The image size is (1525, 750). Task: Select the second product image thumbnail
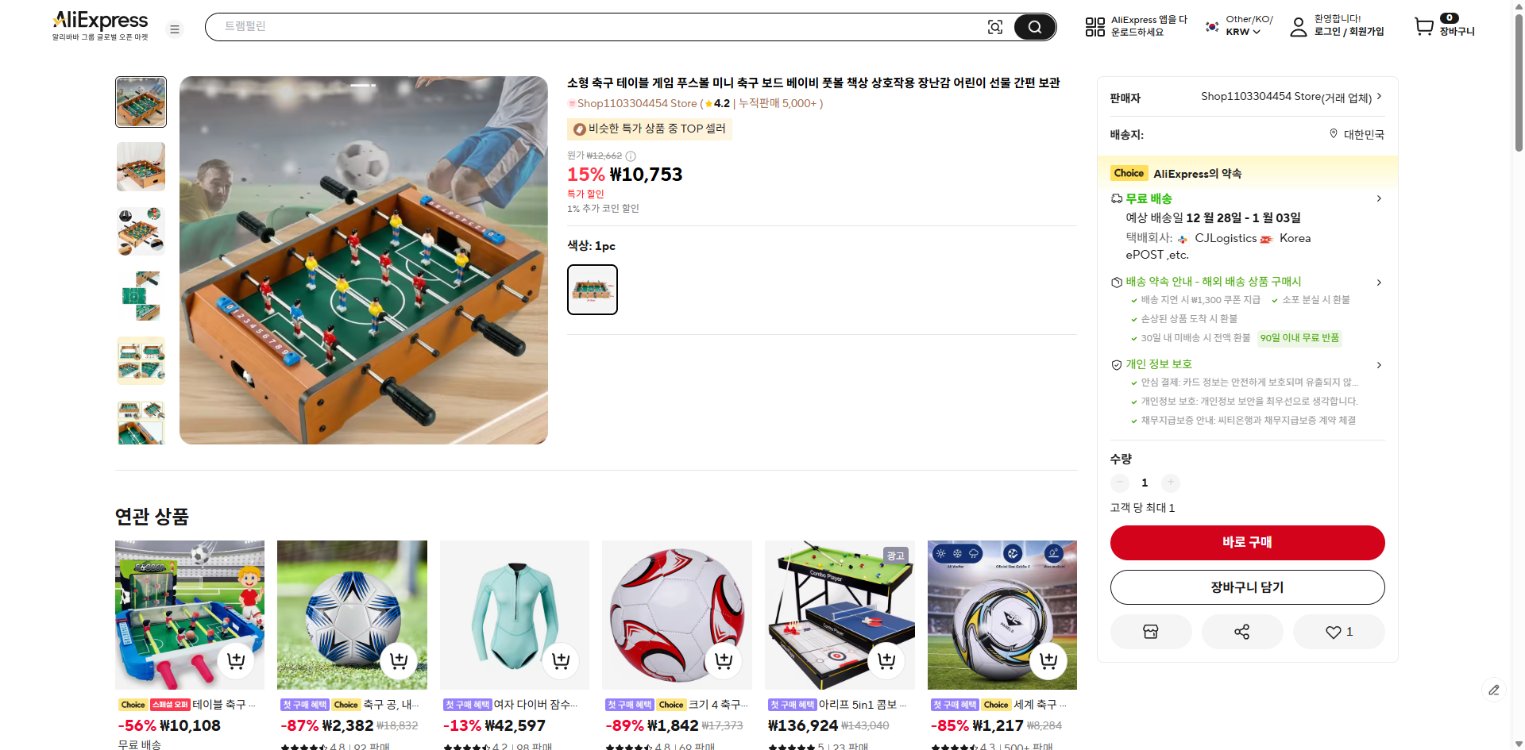tap(141, 166)
